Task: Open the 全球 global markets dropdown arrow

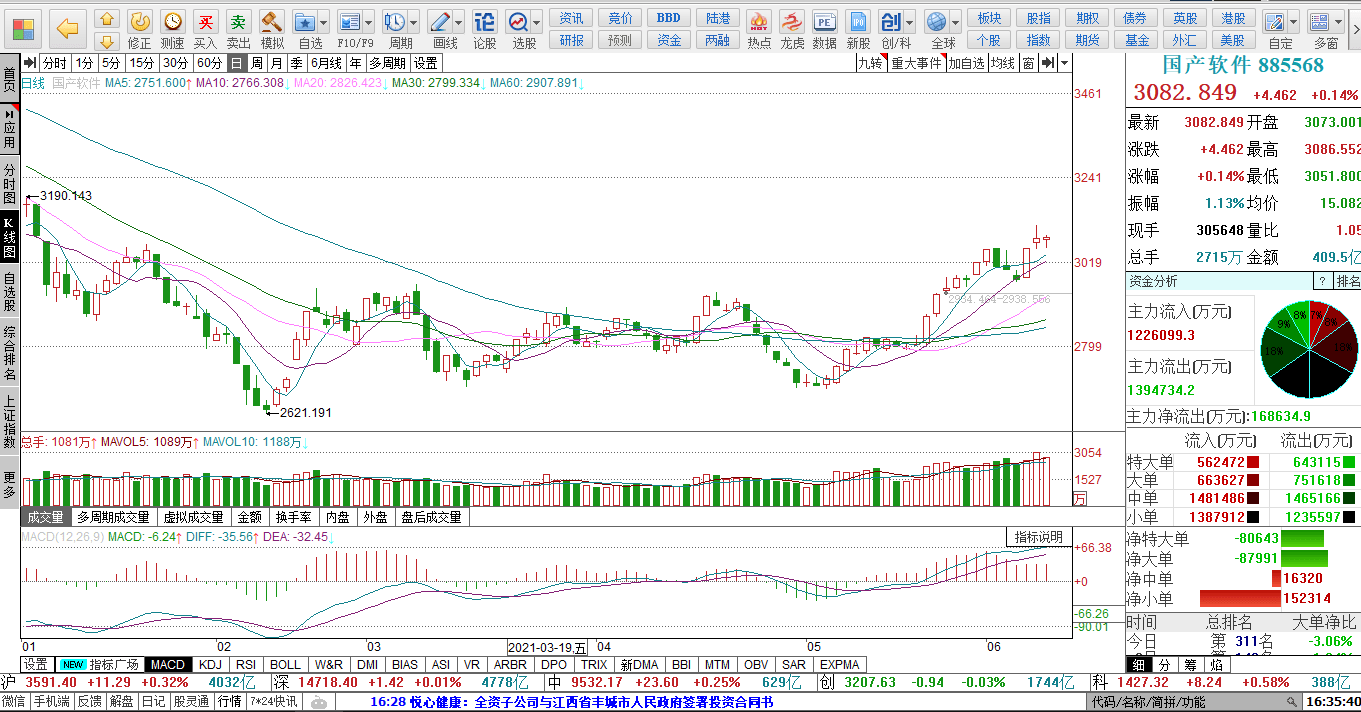Action: (x=956, y=21)
